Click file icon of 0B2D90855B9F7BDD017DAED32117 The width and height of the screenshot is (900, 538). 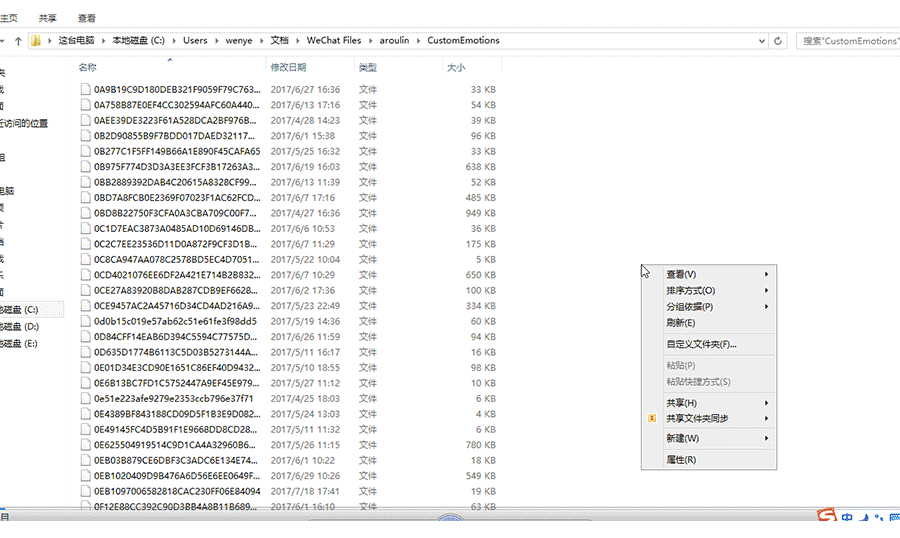(x=86, y=136)
